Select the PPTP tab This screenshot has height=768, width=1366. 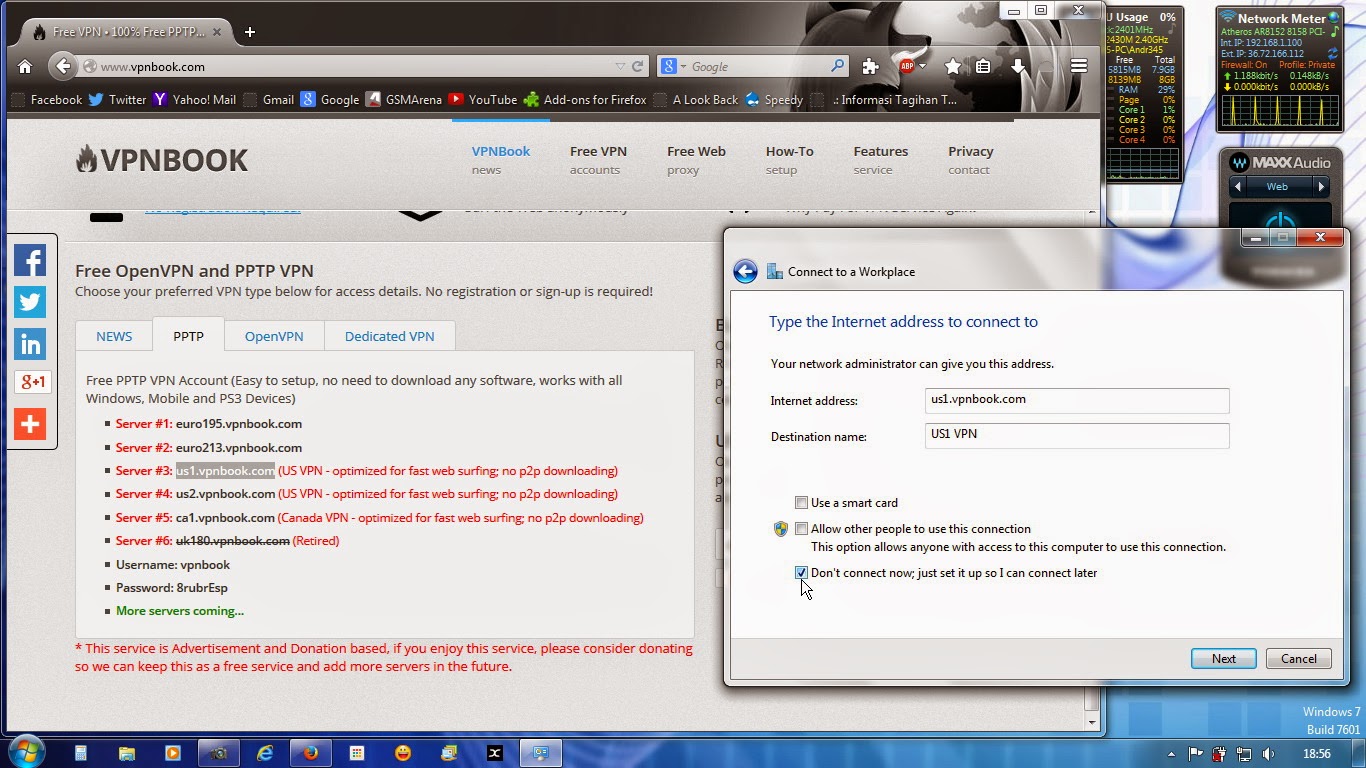point(188,336)
